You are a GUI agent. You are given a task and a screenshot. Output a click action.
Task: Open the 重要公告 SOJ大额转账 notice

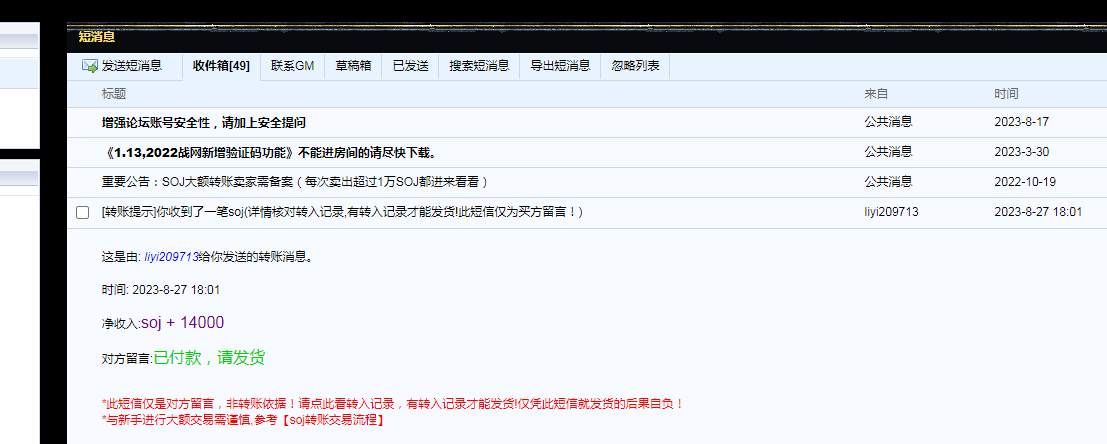point(294,182)
